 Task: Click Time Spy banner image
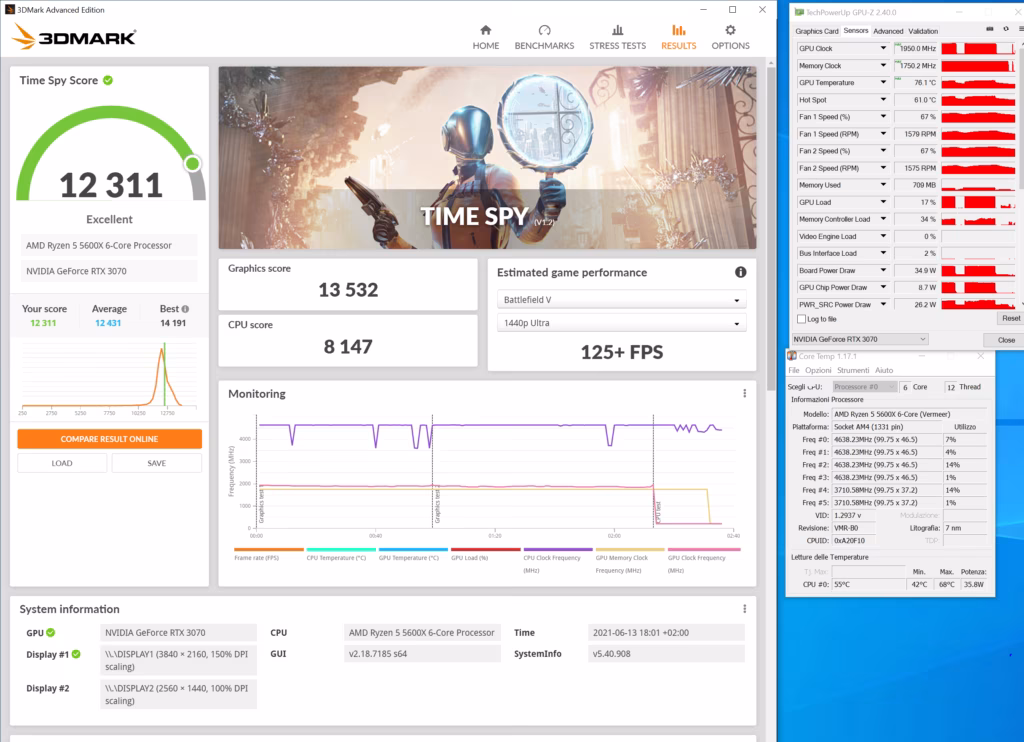(x=487, y=157)
